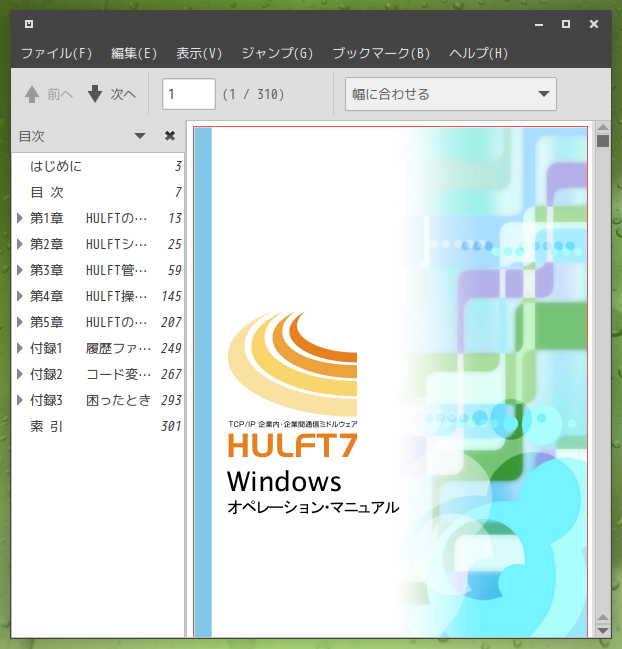The image size is (622, 649).
Task: Close the document viewer window
Action: coord(594,24)
